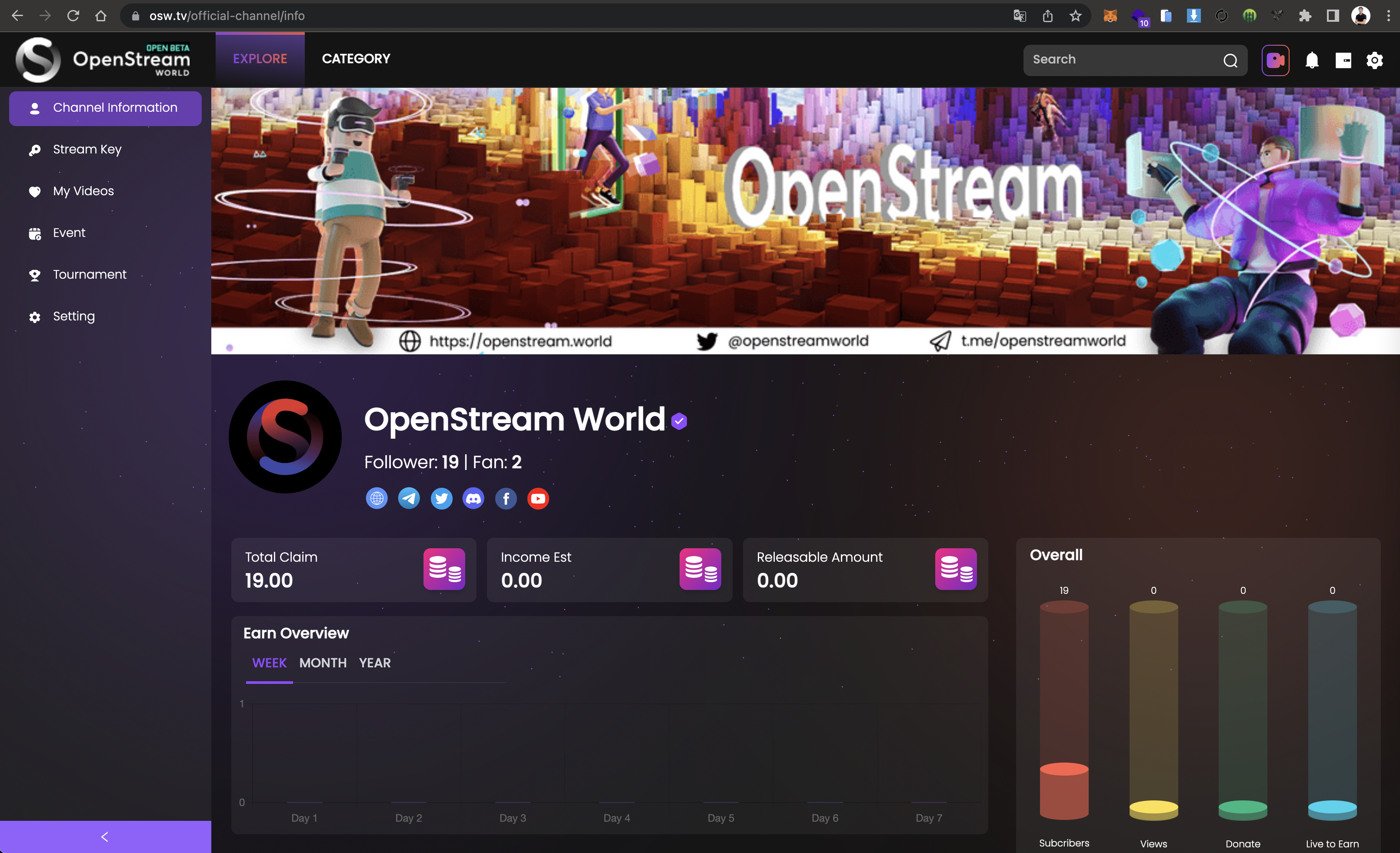Go back with browser back arrow
The image size is (1400, 853).
tap(17, 15)
